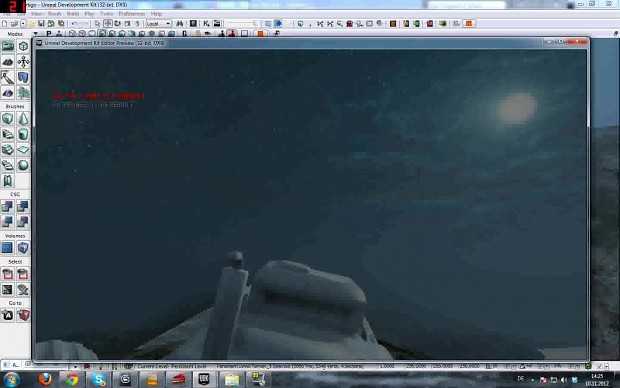Launch Firefox from the taskbar

click(x=45, y=380)
